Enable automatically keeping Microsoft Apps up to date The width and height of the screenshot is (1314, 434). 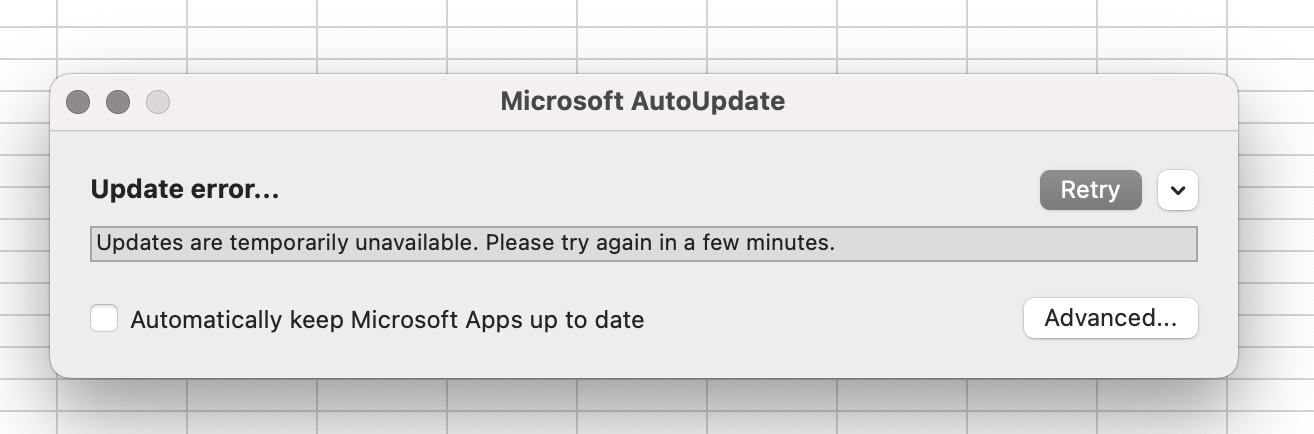coord(104,319)
